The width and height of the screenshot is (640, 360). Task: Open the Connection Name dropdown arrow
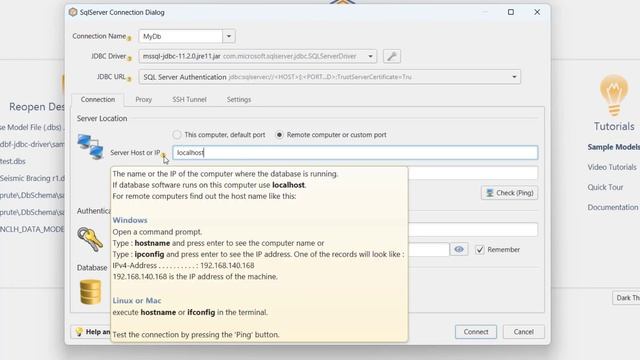click(x=229, y=36)
